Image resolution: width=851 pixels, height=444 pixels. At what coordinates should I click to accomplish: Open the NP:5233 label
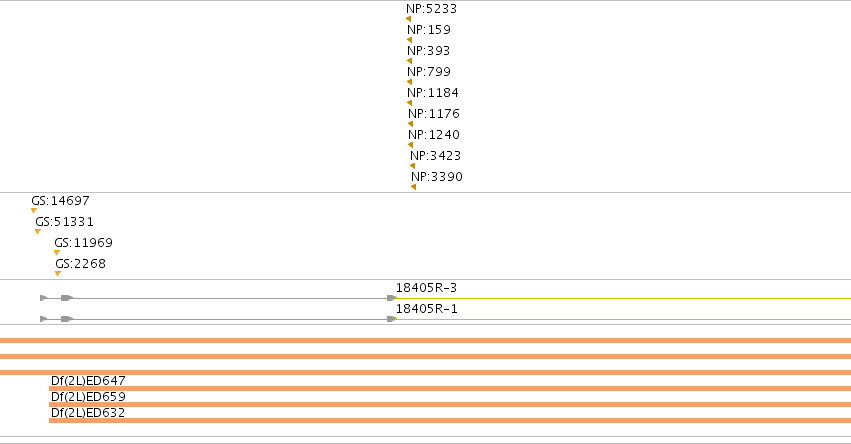pyautogui.click(x=431, y=9)
